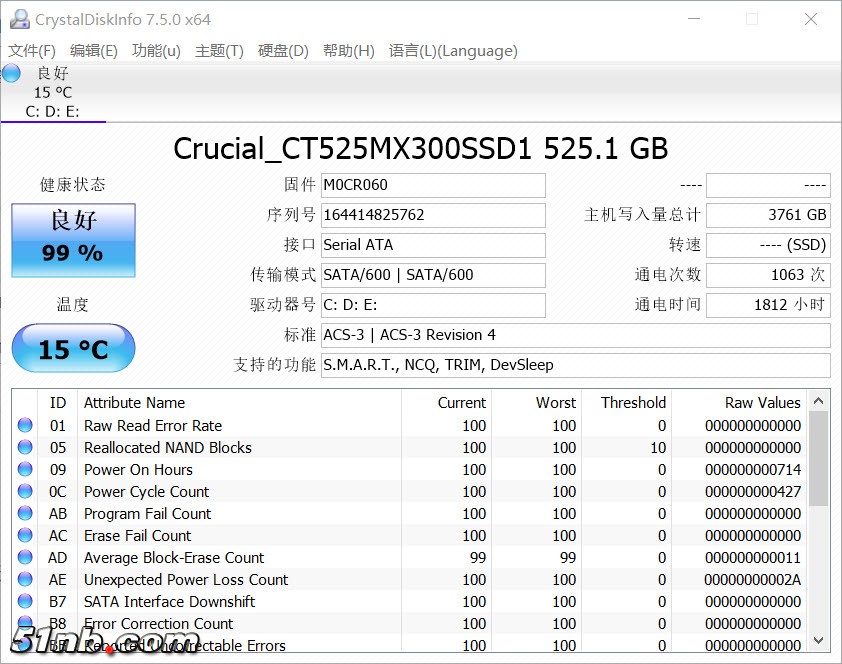The width and height of the screenshot is (842, 664).
Task: Click the 良好 99% health status button
Action: [x=73, y=240]
